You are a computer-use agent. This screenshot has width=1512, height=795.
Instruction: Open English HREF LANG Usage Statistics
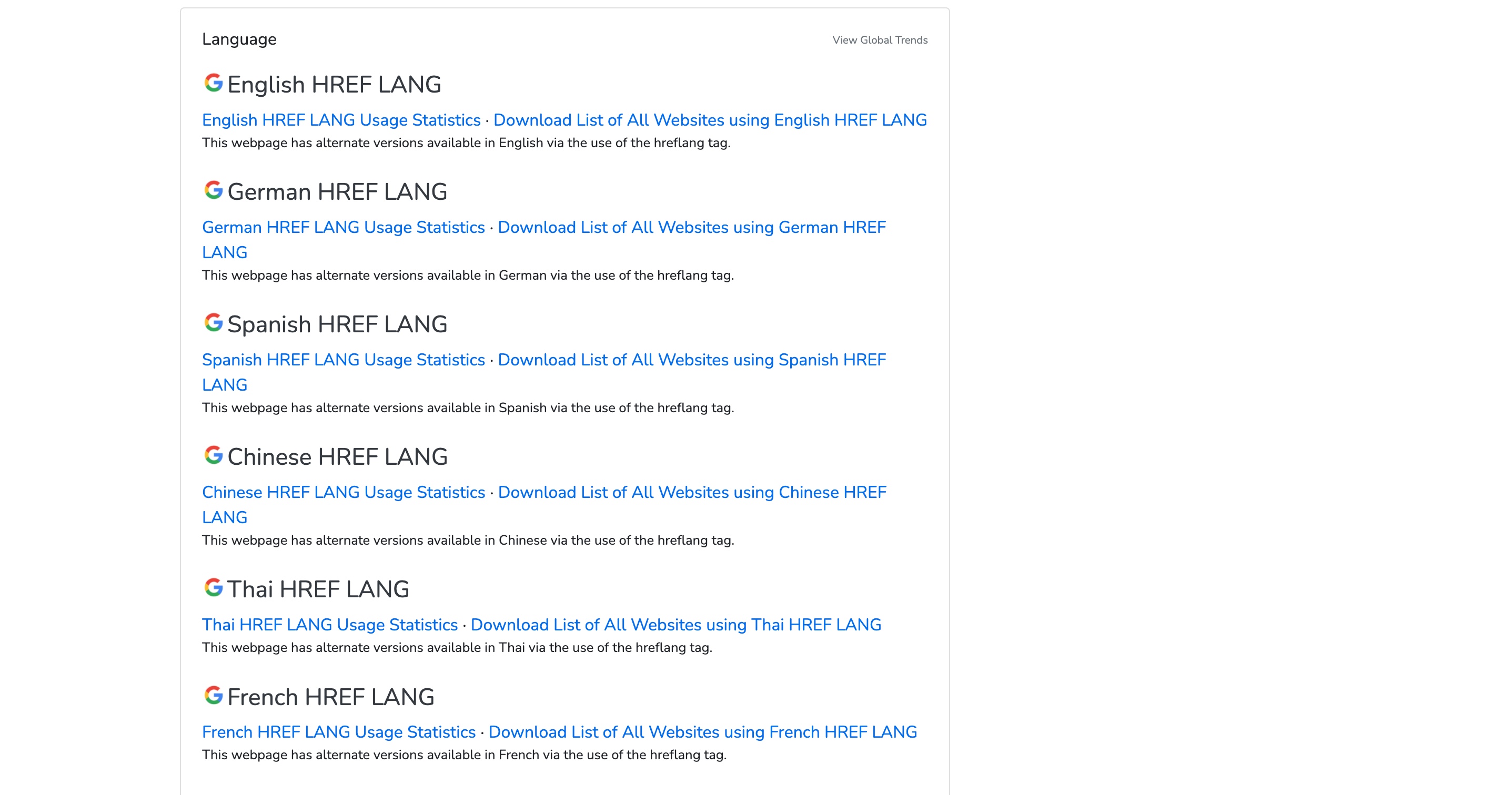coord(341,120)
